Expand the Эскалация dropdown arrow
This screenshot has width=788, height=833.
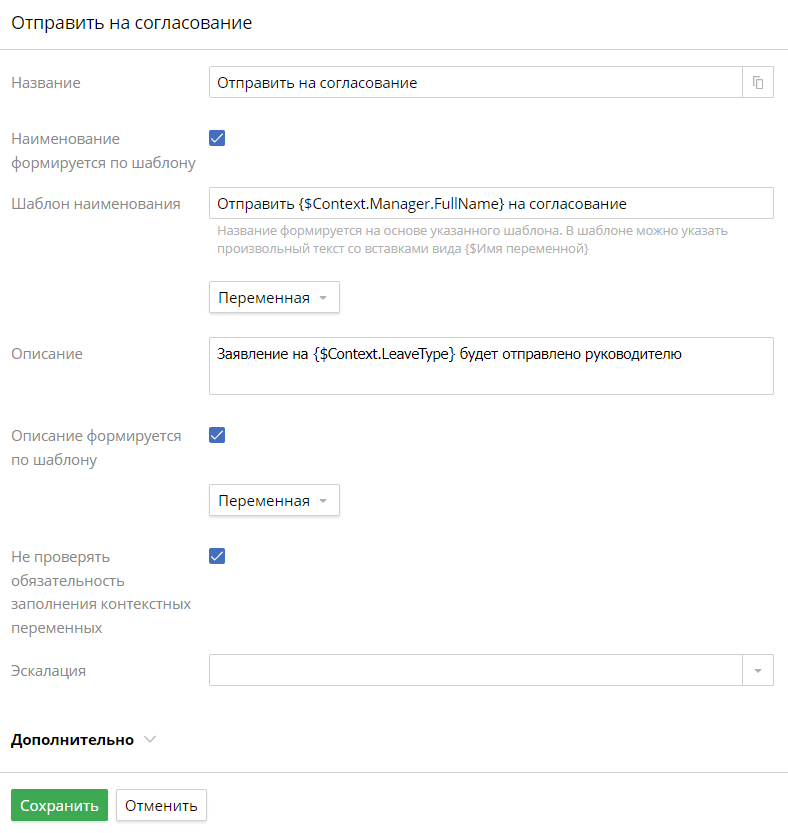(x=758, y=670)
